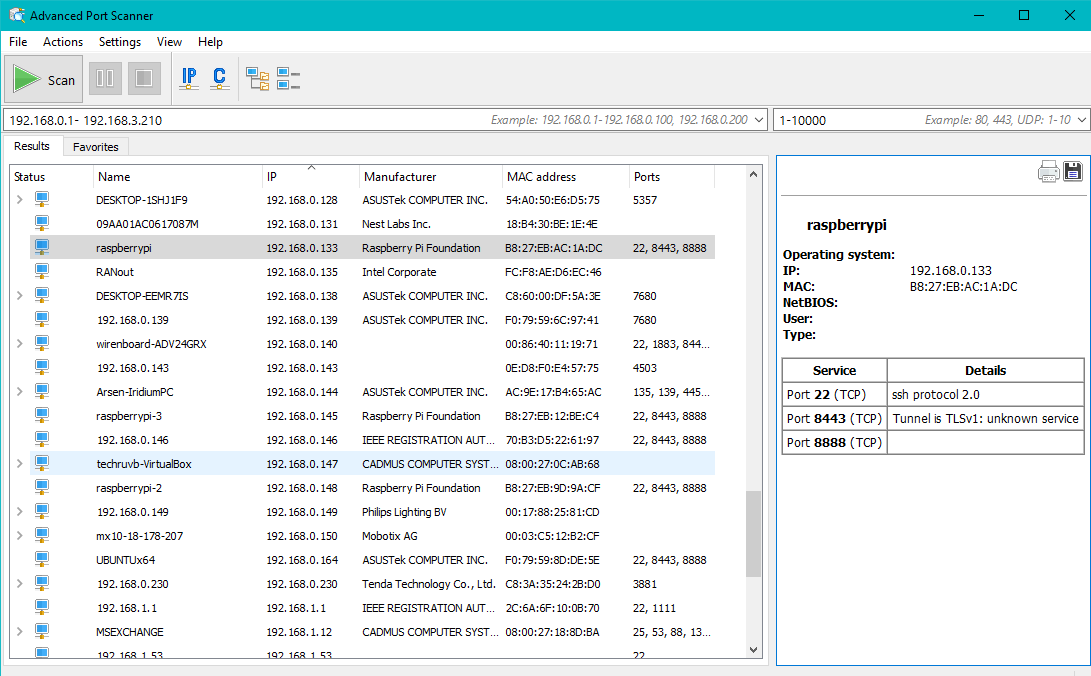1091x676 pixels.
Task: Open the IP range history dropdown
Action: coord(757,120)
